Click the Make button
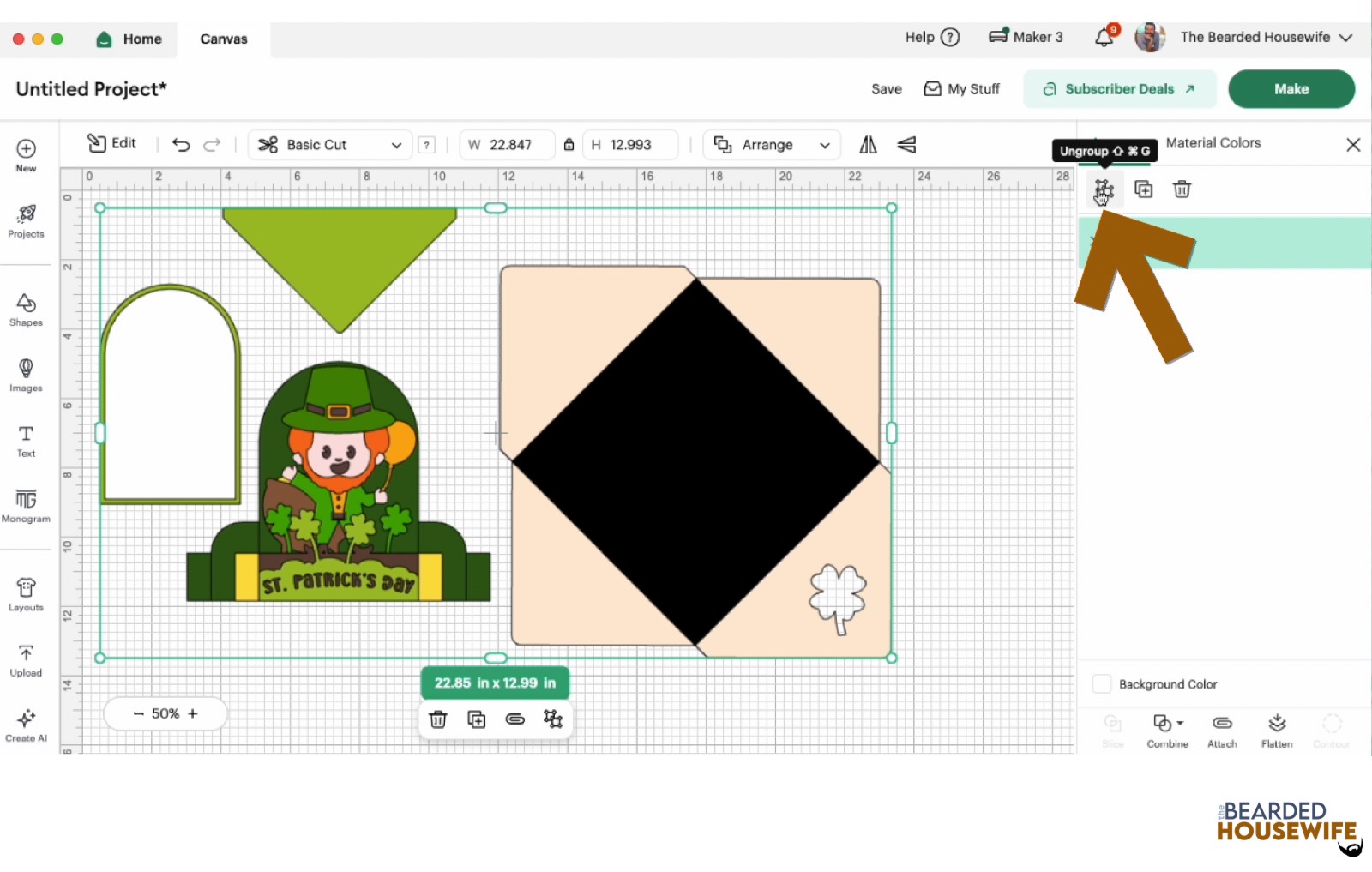The image size is (1372, 872). [x=1291, y=88]
